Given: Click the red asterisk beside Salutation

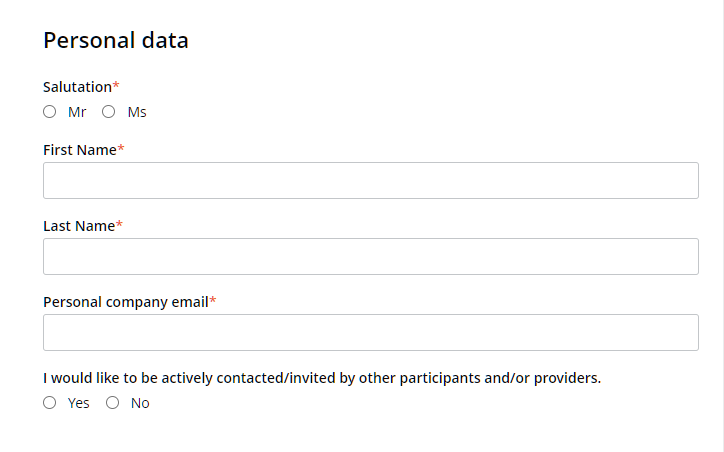Looking at the screenshot, I should tap(116, 86).
